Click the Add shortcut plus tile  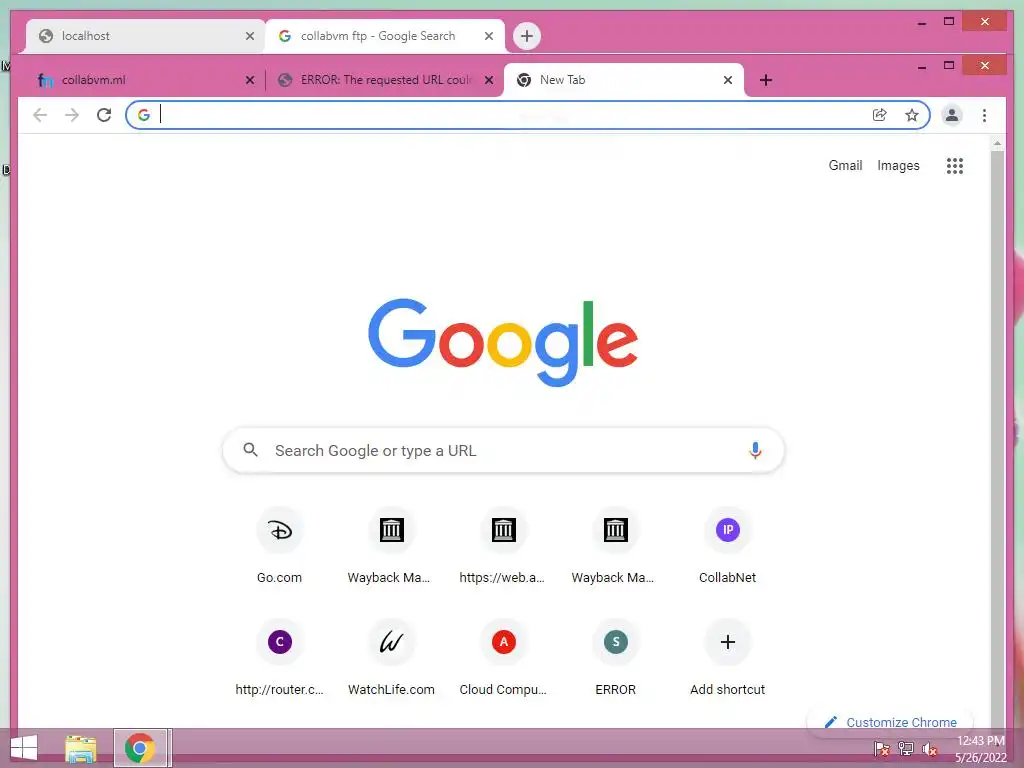click(728, 660)
